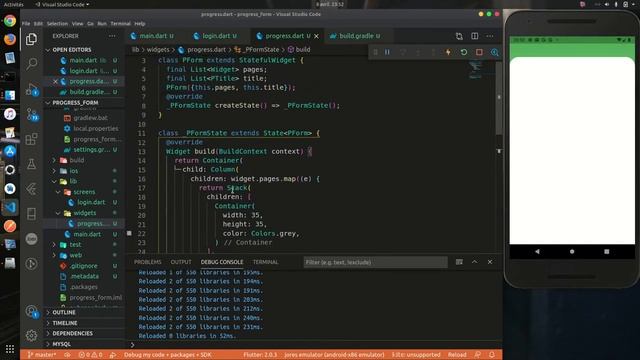The width and height of the screenshot is (640, 360).
Task: Click Flutter version in status bar
Action: (260, 355)
